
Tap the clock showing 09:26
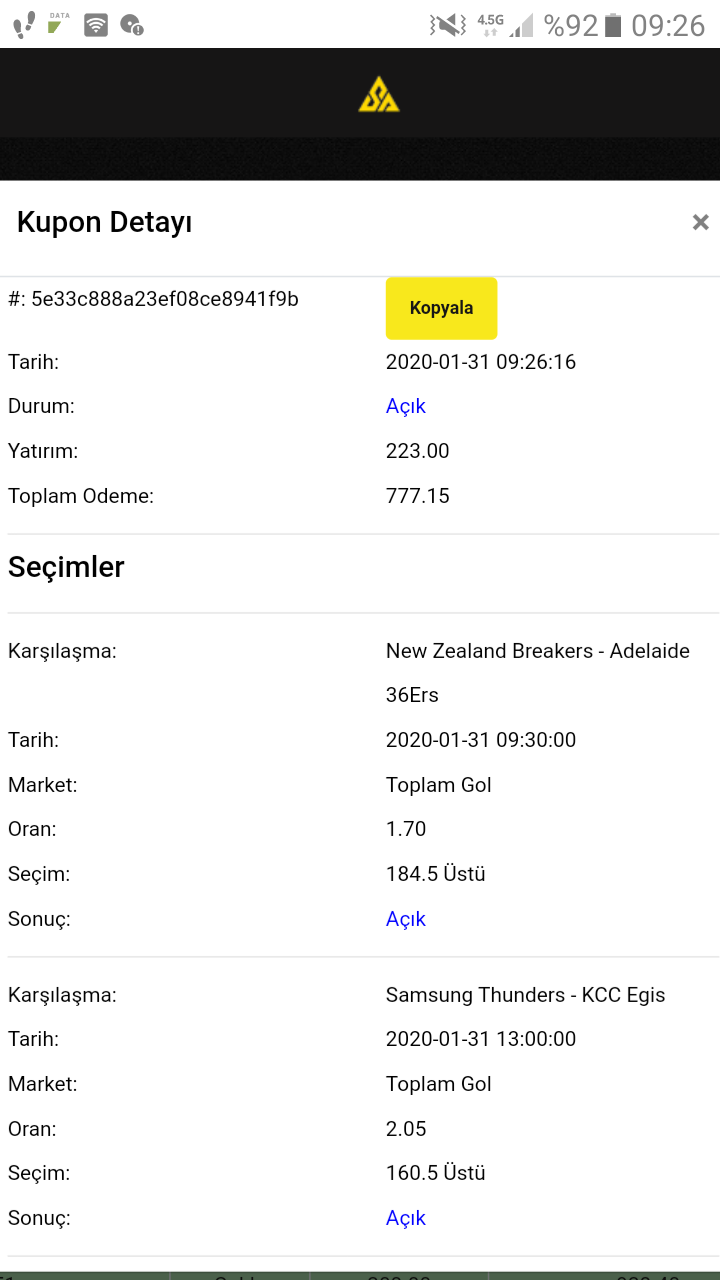(669, 25)
